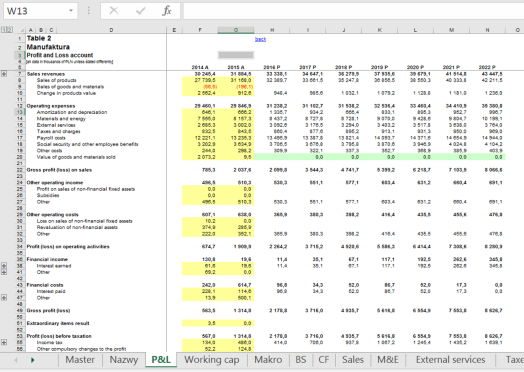Click the Manufaktura heading cell
Viewport: 524px width, 372px height.
[x=48, y=47]
